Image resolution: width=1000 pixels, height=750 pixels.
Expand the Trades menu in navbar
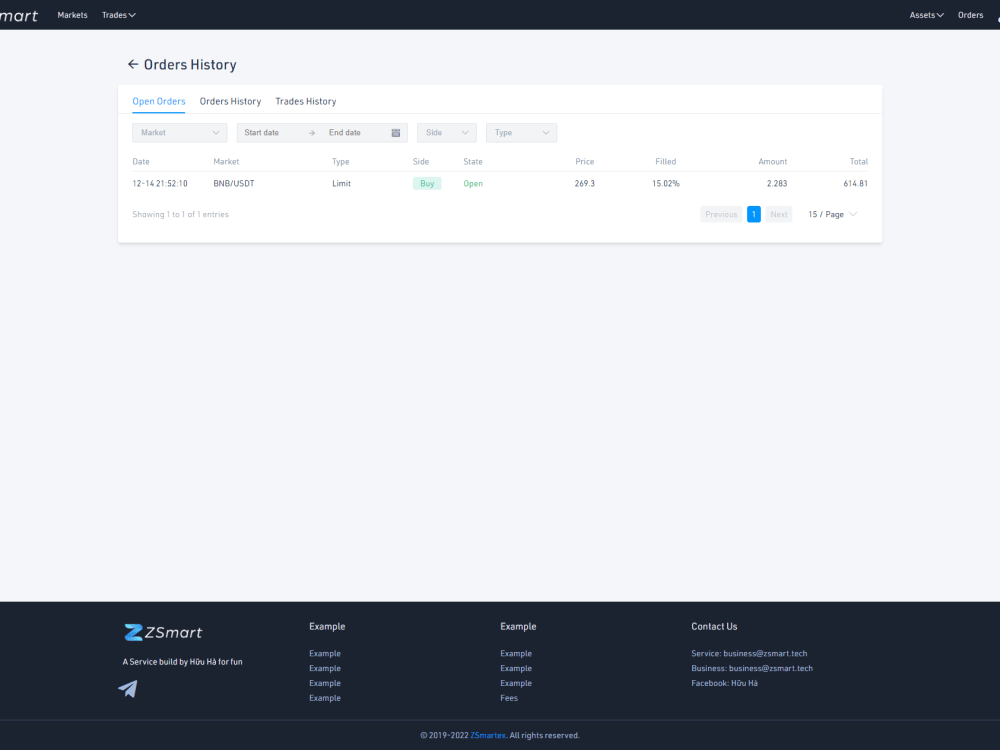(x=119, y=15)
